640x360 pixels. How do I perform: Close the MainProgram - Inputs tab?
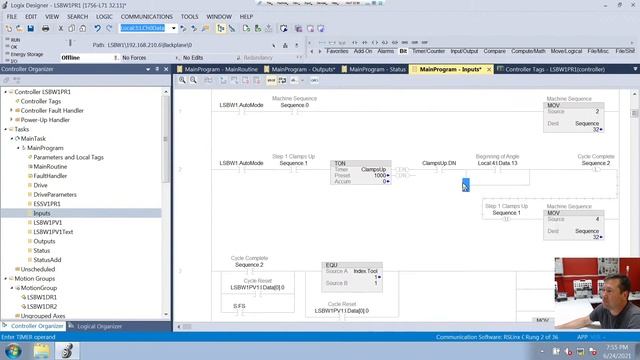point(489,69)
